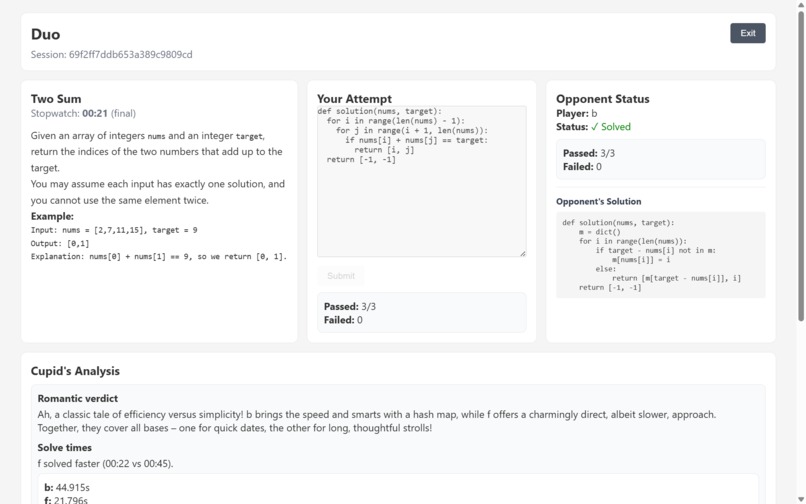Viewport: 806px width, 504px height.
Task: Click the Two Sum problem heading
Action: [56, 99]
